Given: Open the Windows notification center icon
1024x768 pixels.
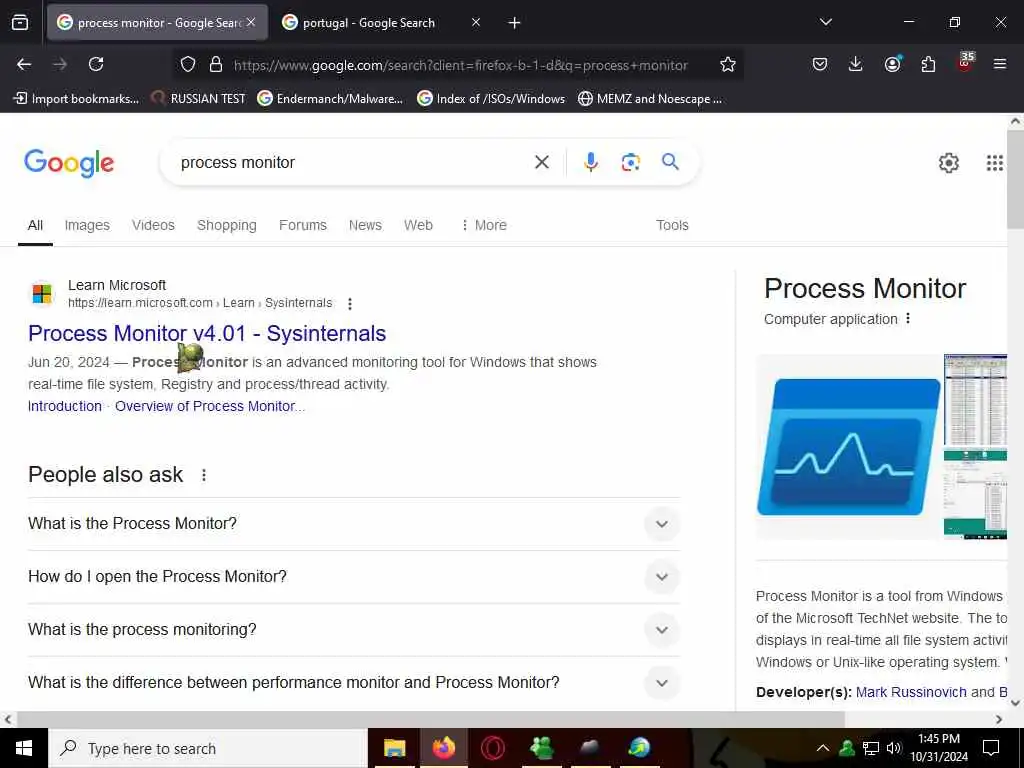Looking at the screenshot, I should (x=991, y=748).
